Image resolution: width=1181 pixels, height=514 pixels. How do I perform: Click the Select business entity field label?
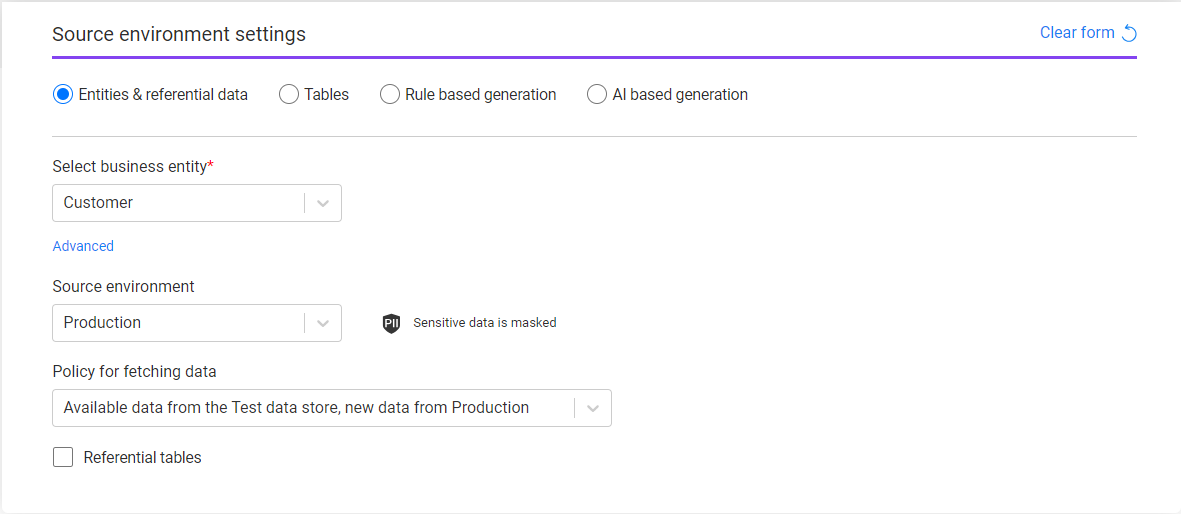click(130, 166)
